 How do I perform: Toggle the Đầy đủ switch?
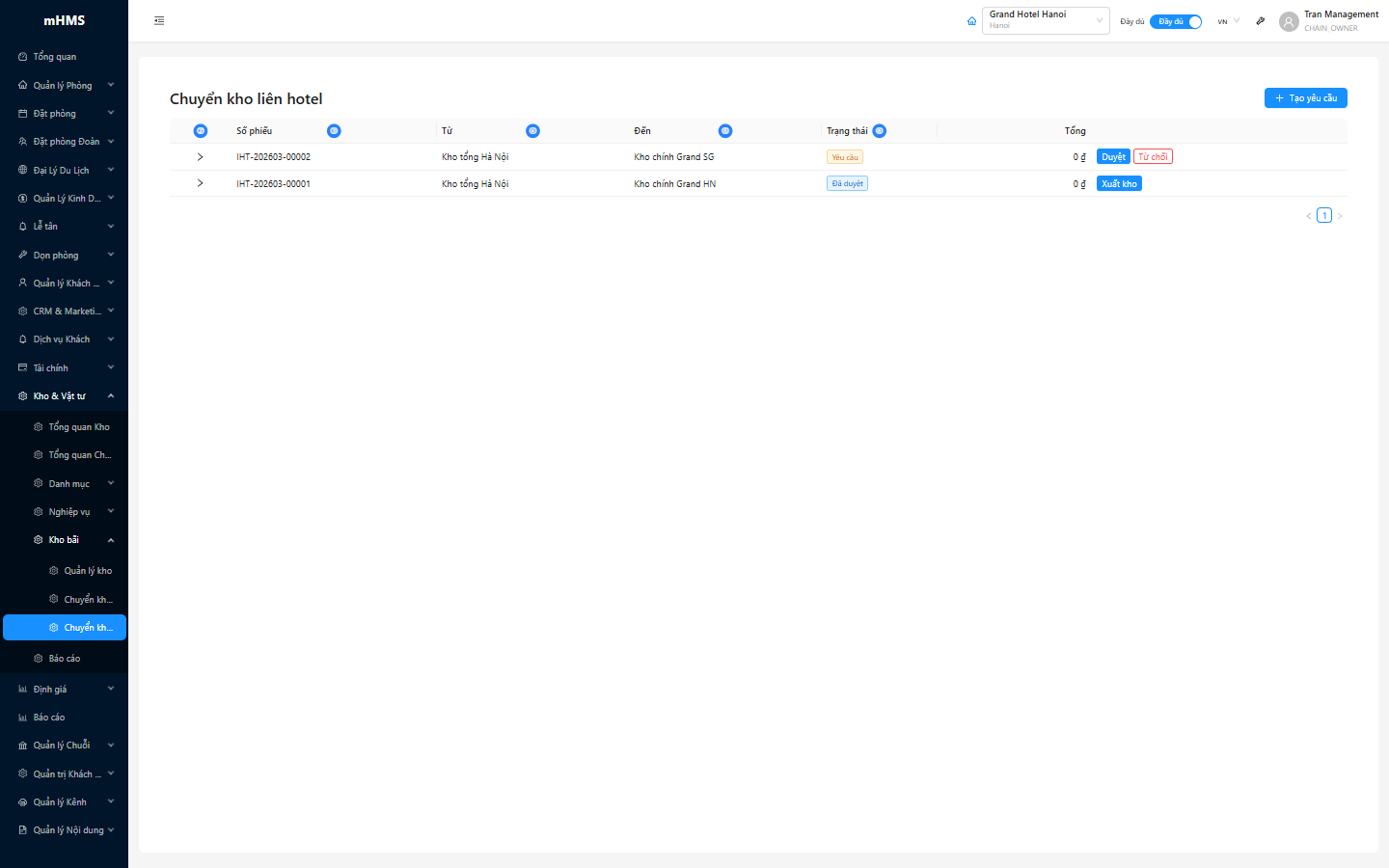[x=1175, y=21]
